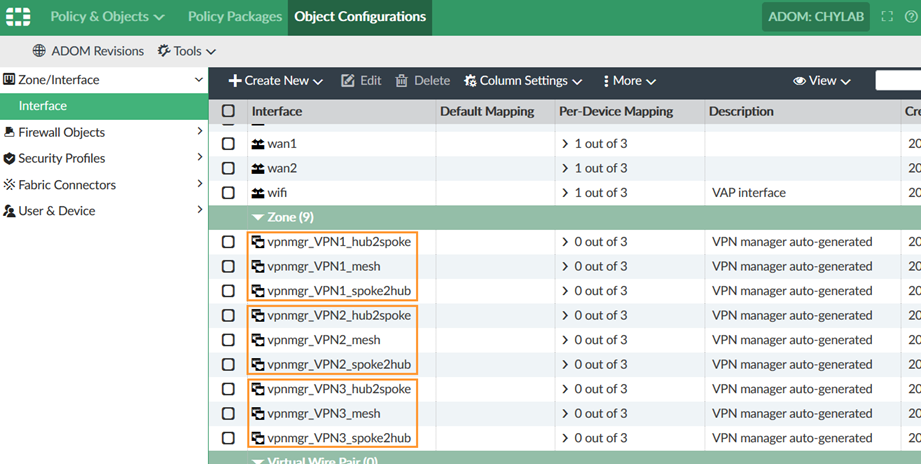Image resolution: width=921 pixels, height=464 pixels.
Task: Open the Tools dropdown menu
Action: pyautogui.click(x=187, y=51)
